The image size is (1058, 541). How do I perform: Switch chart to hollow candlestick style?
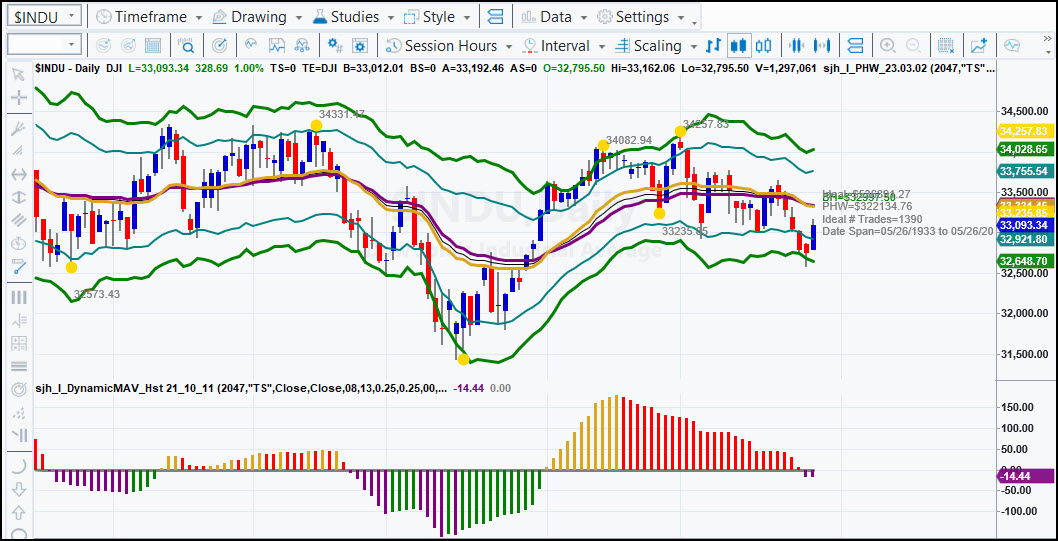[764, 46]
